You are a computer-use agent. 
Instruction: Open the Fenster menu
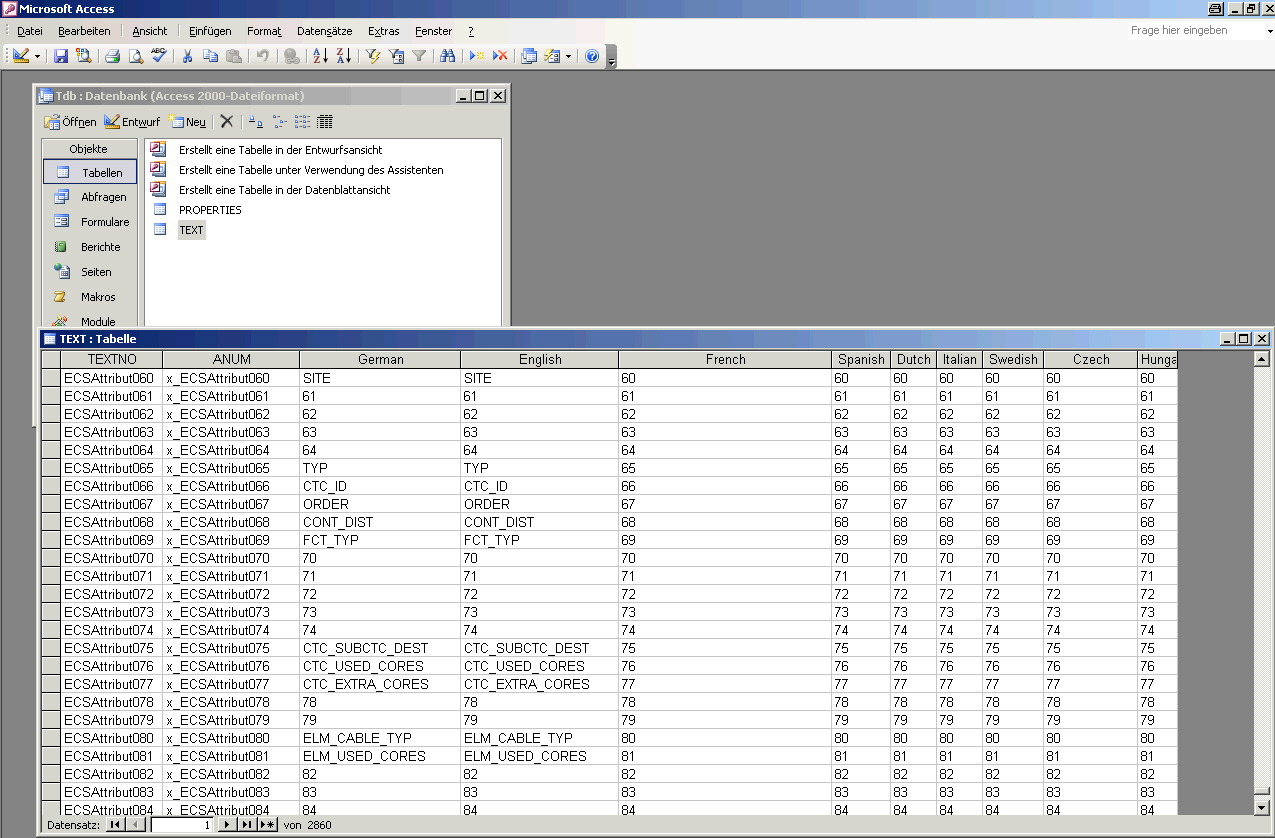click(433, 31)
